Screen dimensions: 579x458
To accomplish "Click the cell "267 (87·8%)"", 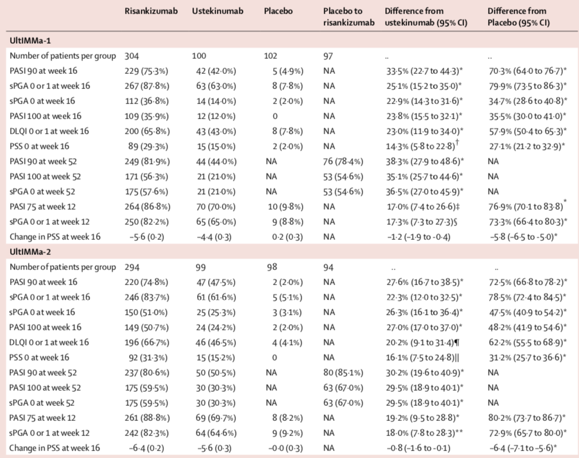I will [147, 86].
